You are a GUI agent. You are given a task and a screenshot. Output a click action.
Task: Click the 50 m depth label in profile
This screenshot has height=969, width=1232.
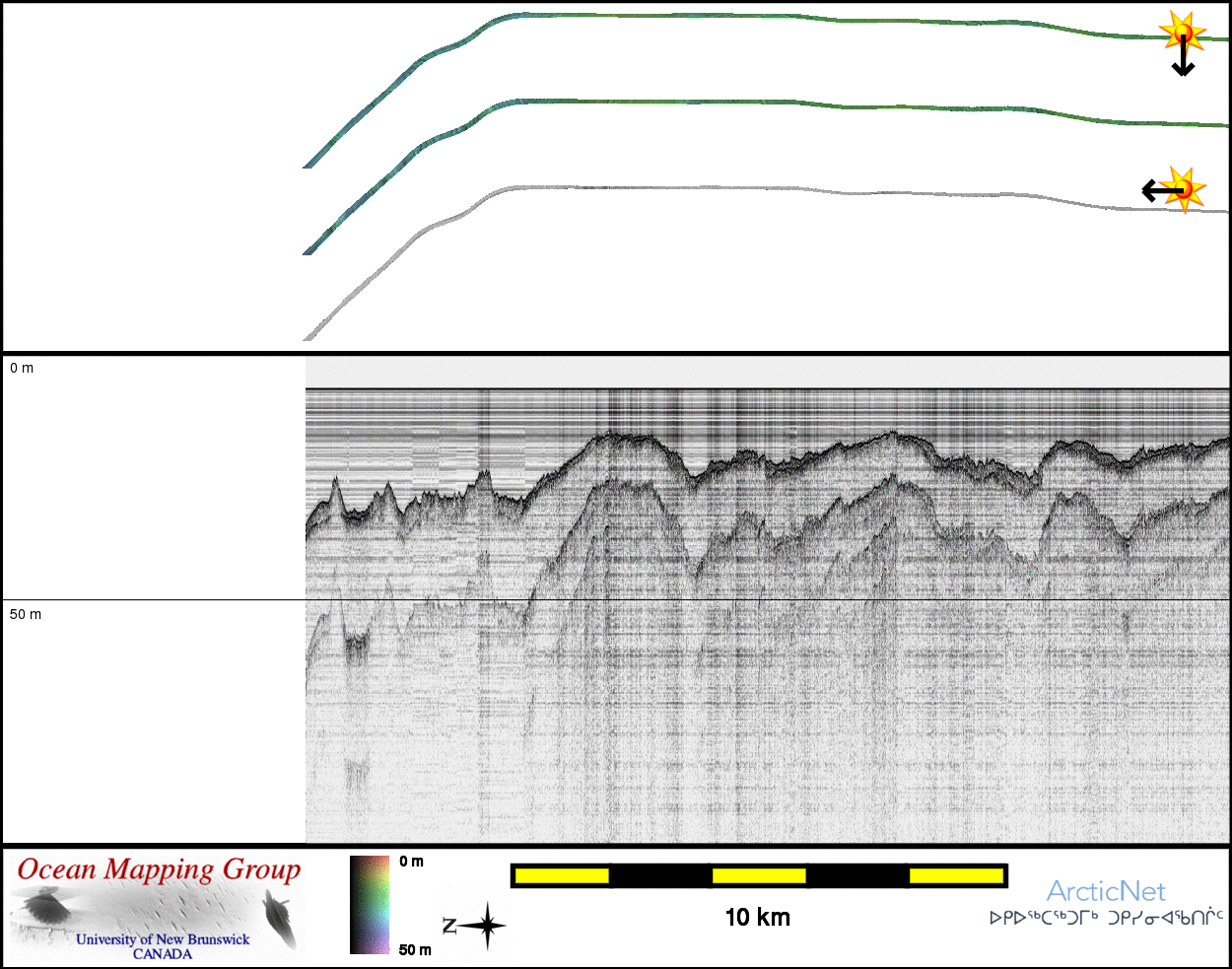coord(26,614)
